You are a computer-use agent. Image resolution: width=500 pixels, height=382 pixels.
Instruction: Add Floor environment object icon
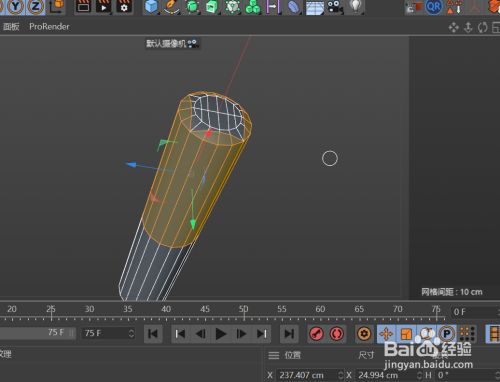[315, 8]
